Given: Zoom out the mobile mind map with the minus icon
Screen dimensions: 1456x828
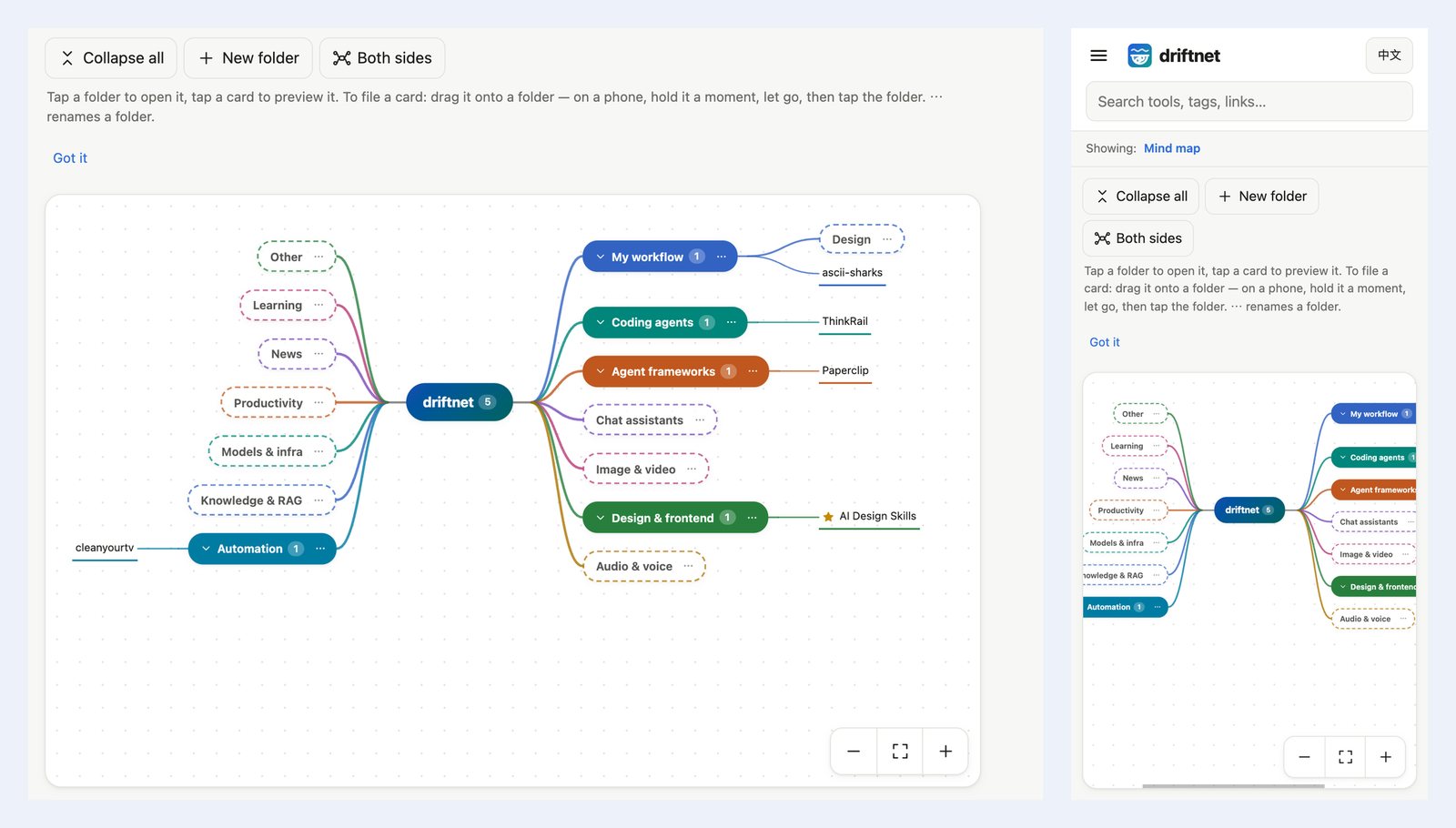Looking at the screenshot, I should 1304,757.
